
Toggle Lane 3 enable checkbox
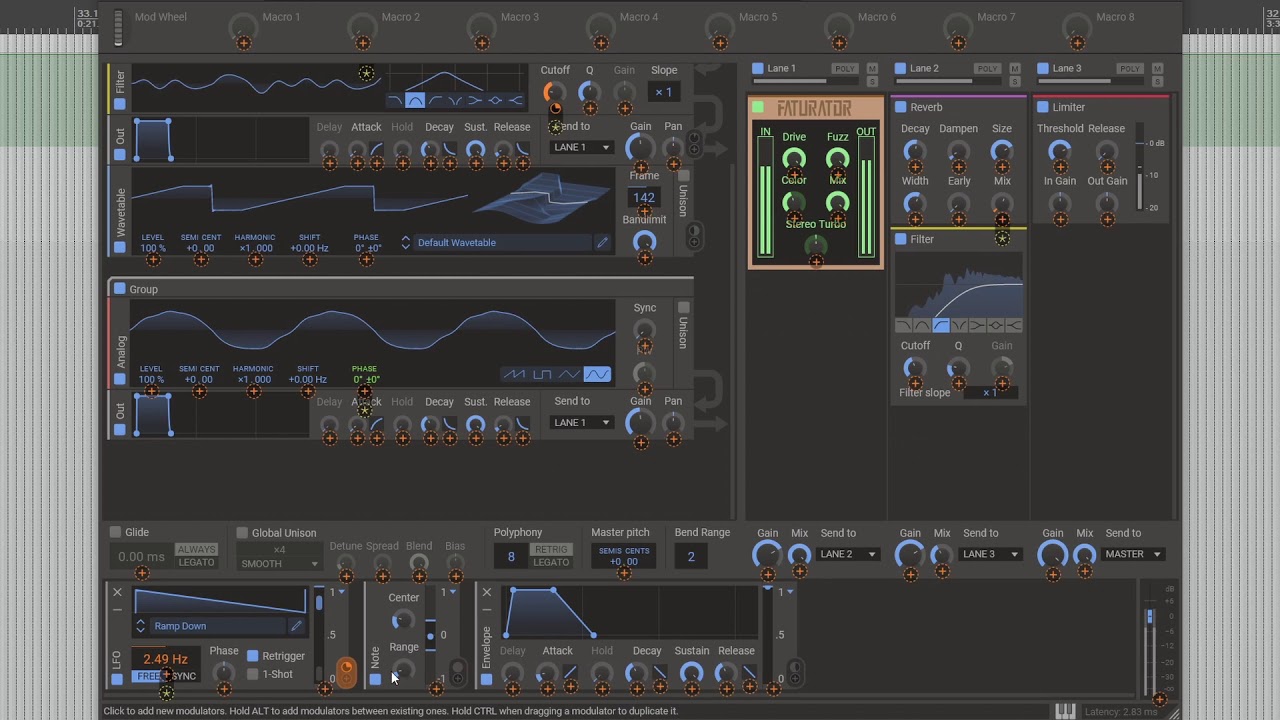1043,68
